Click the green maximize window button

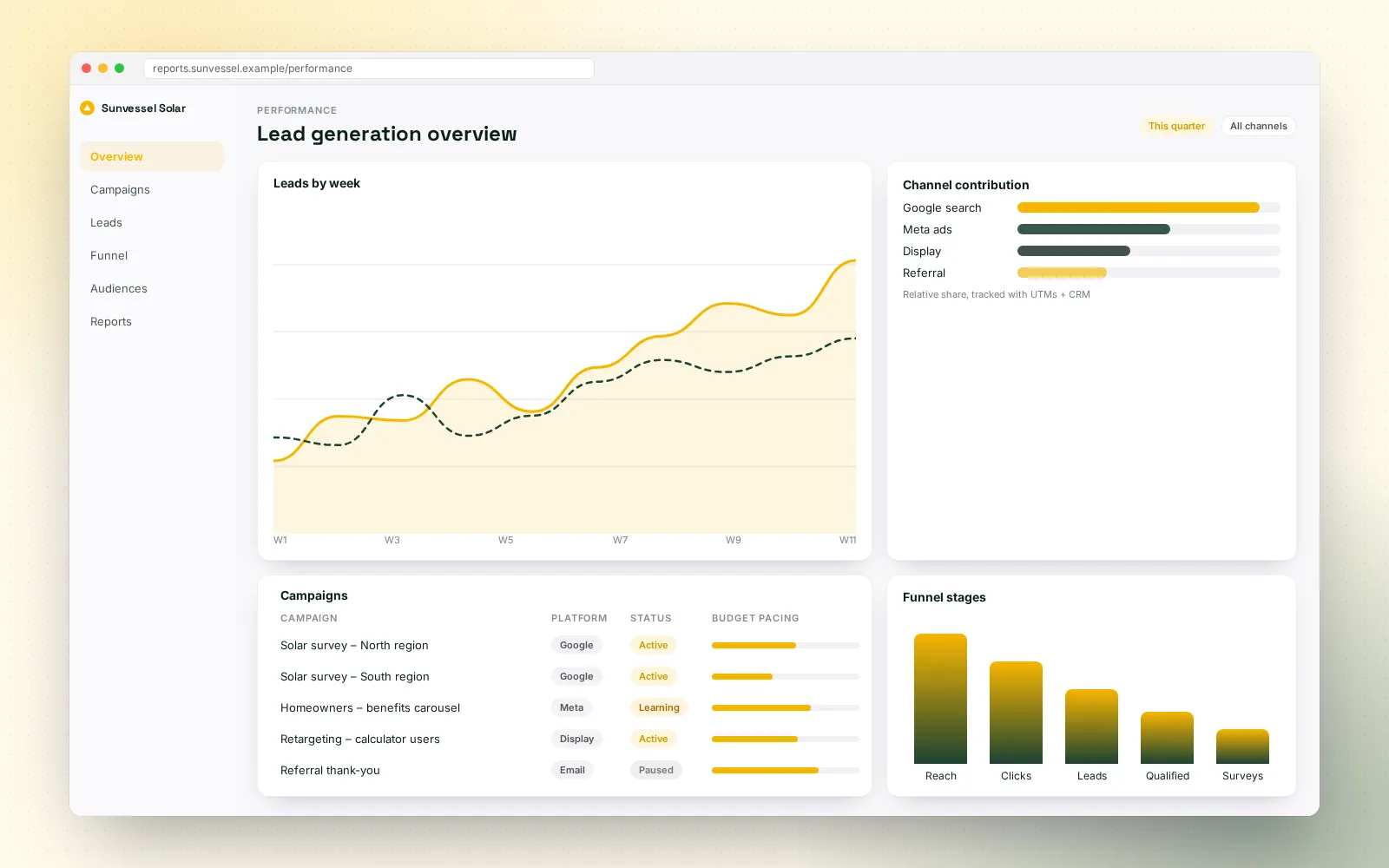120,68
